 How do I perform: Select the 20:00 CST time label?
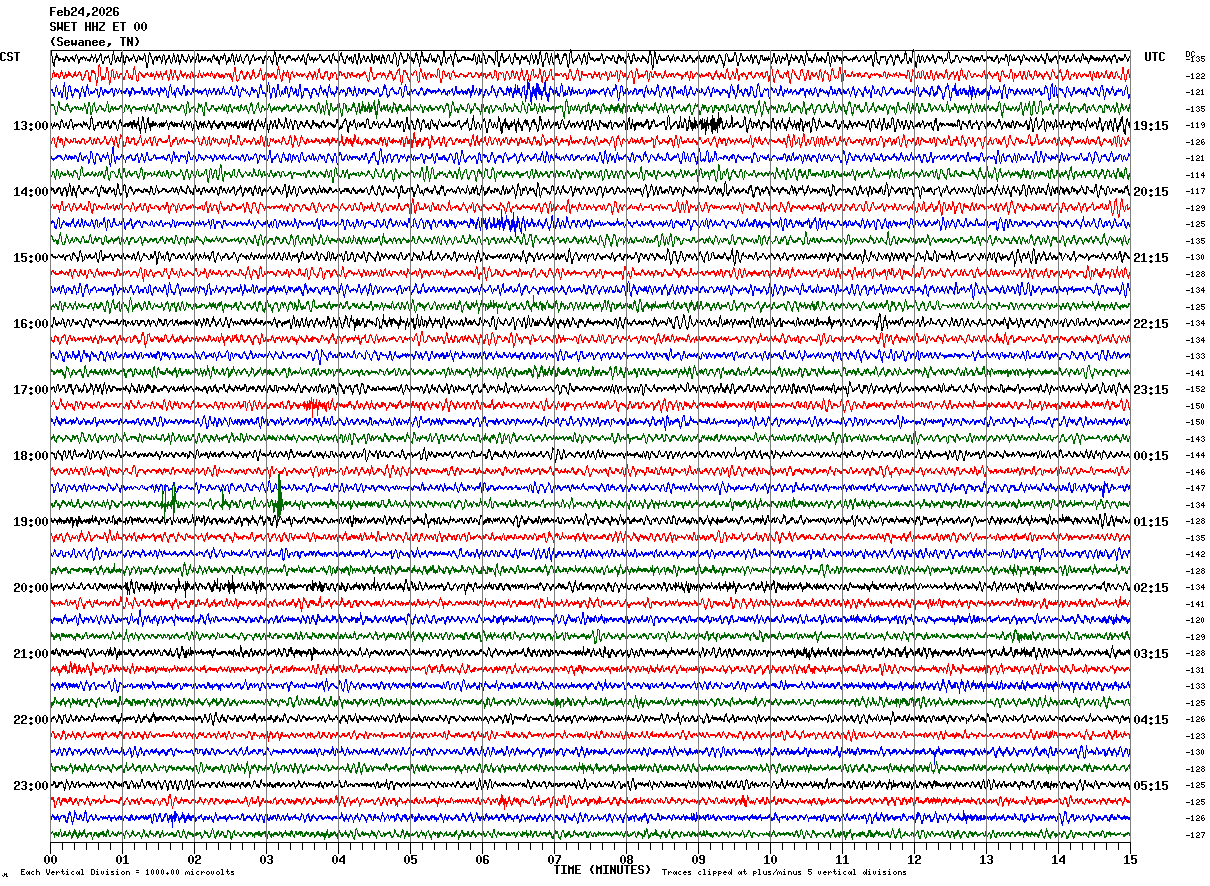[x=31, y=588]
